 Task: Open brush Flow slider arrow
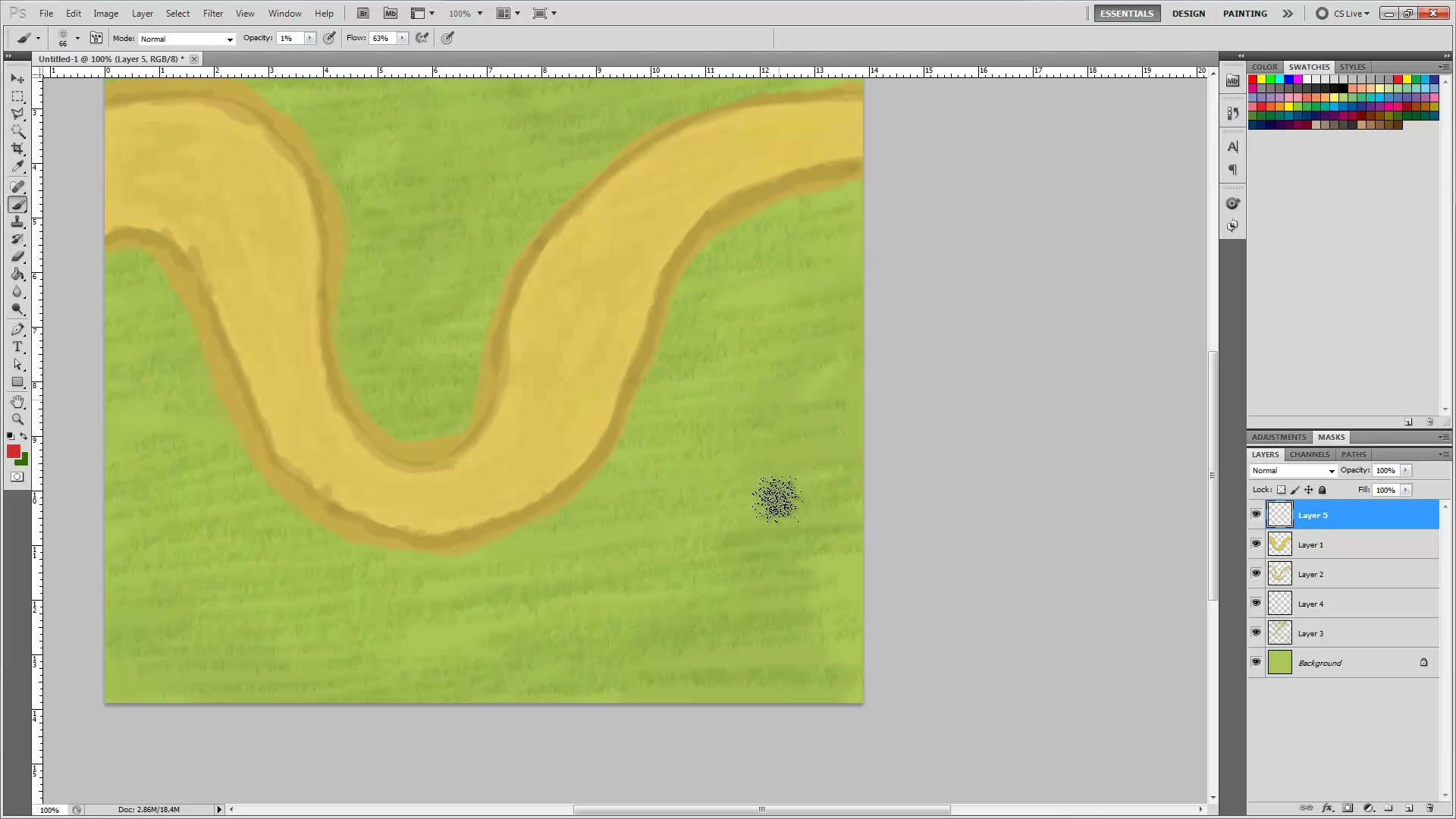point(402,38)
